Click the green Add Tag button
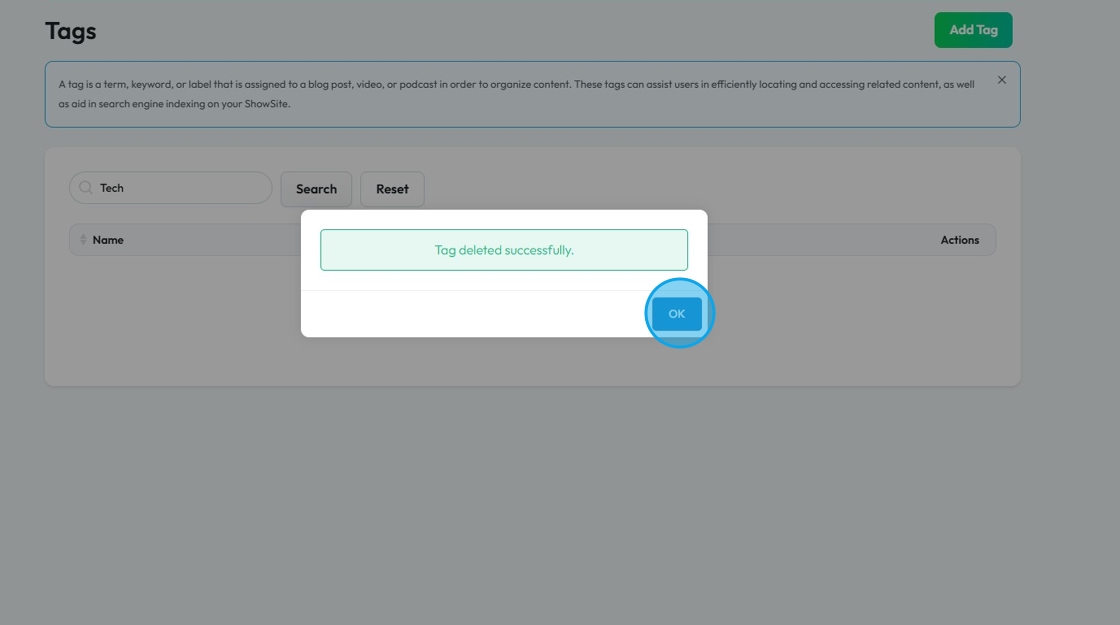 tap(973, 30)
